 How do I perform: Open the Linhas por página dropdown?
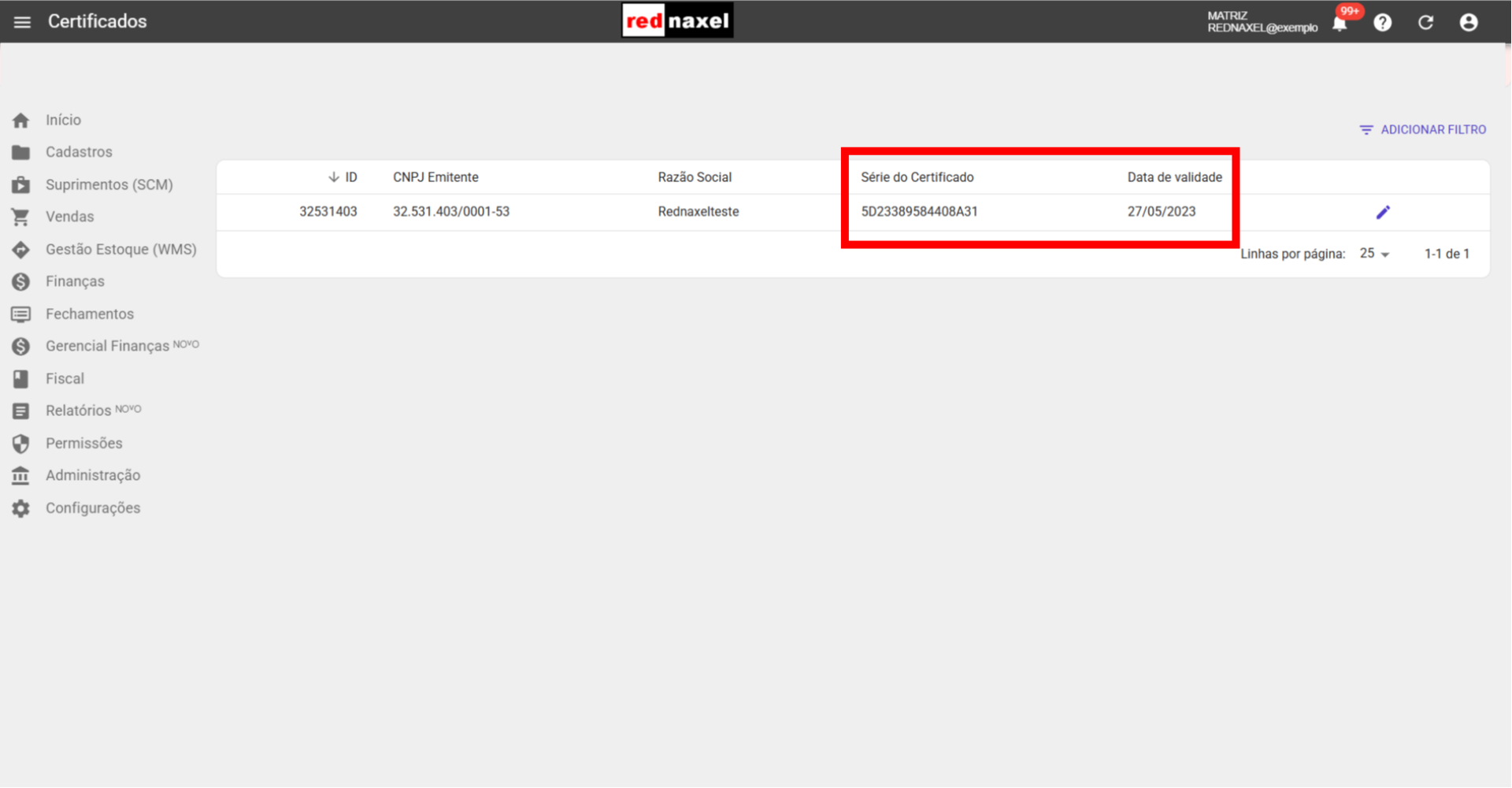[x=1373, y=253]
